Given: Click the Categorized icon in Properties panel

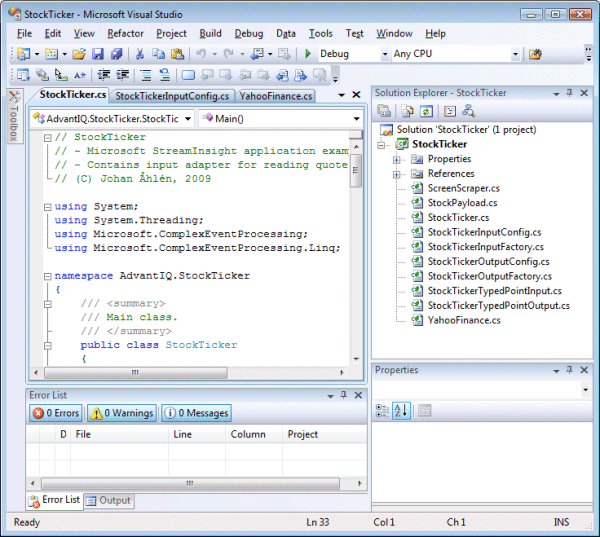Looking at the screenshot, I should coord(383,410).
